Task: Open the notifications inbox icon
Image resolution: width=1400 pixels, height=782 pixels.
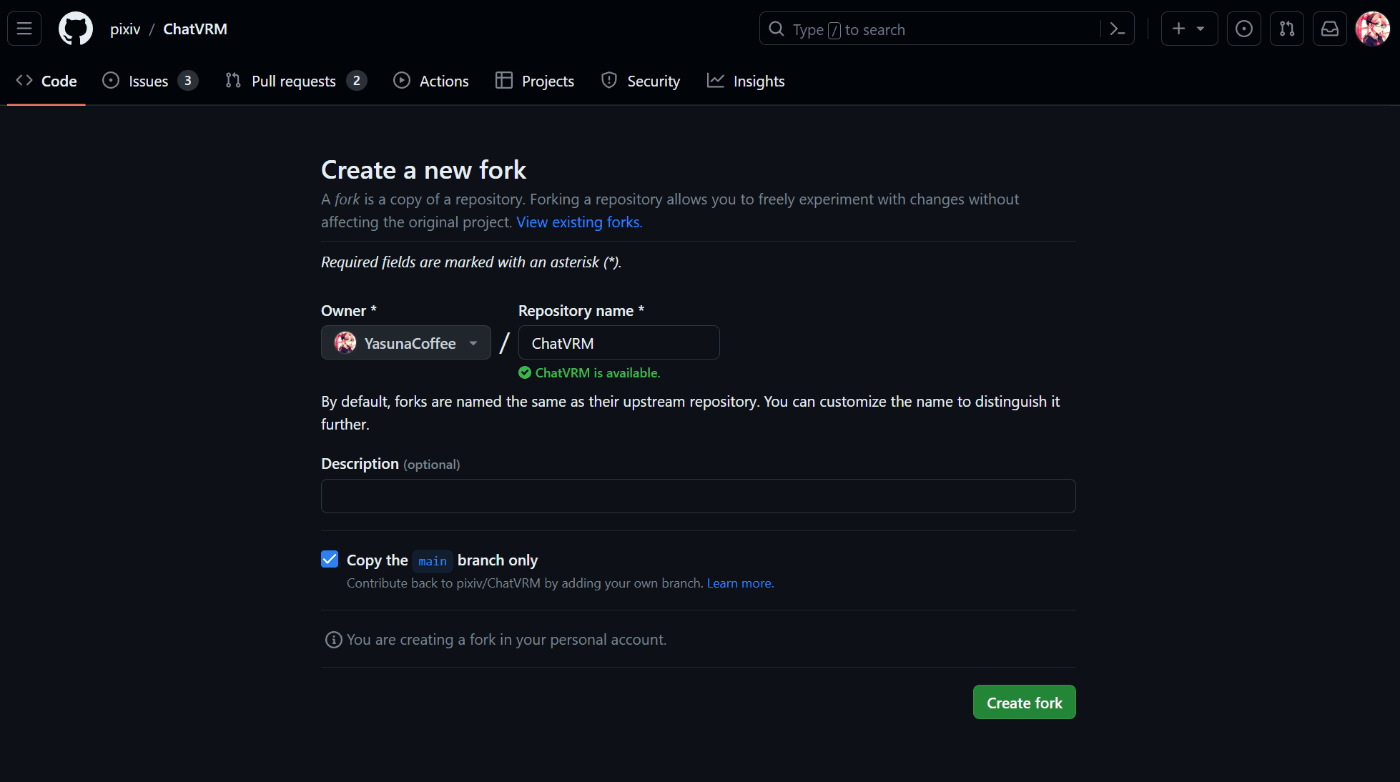Action: click(x=1330, y=29)
